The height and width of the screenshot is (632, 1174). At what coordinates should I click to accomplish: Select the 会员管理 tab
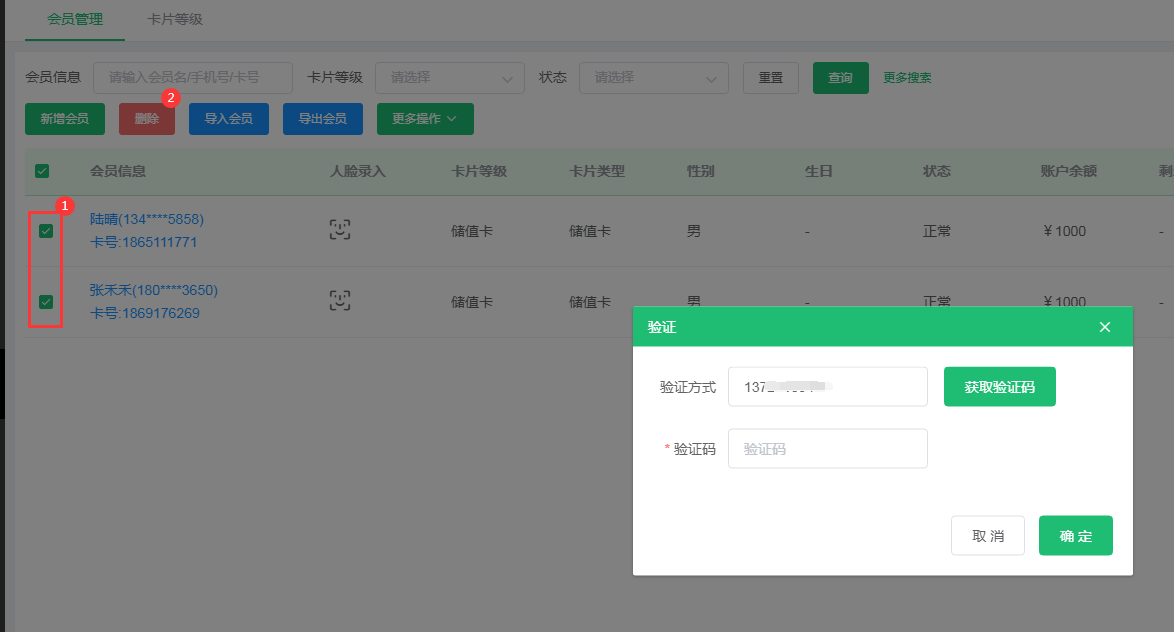[74, 18]
